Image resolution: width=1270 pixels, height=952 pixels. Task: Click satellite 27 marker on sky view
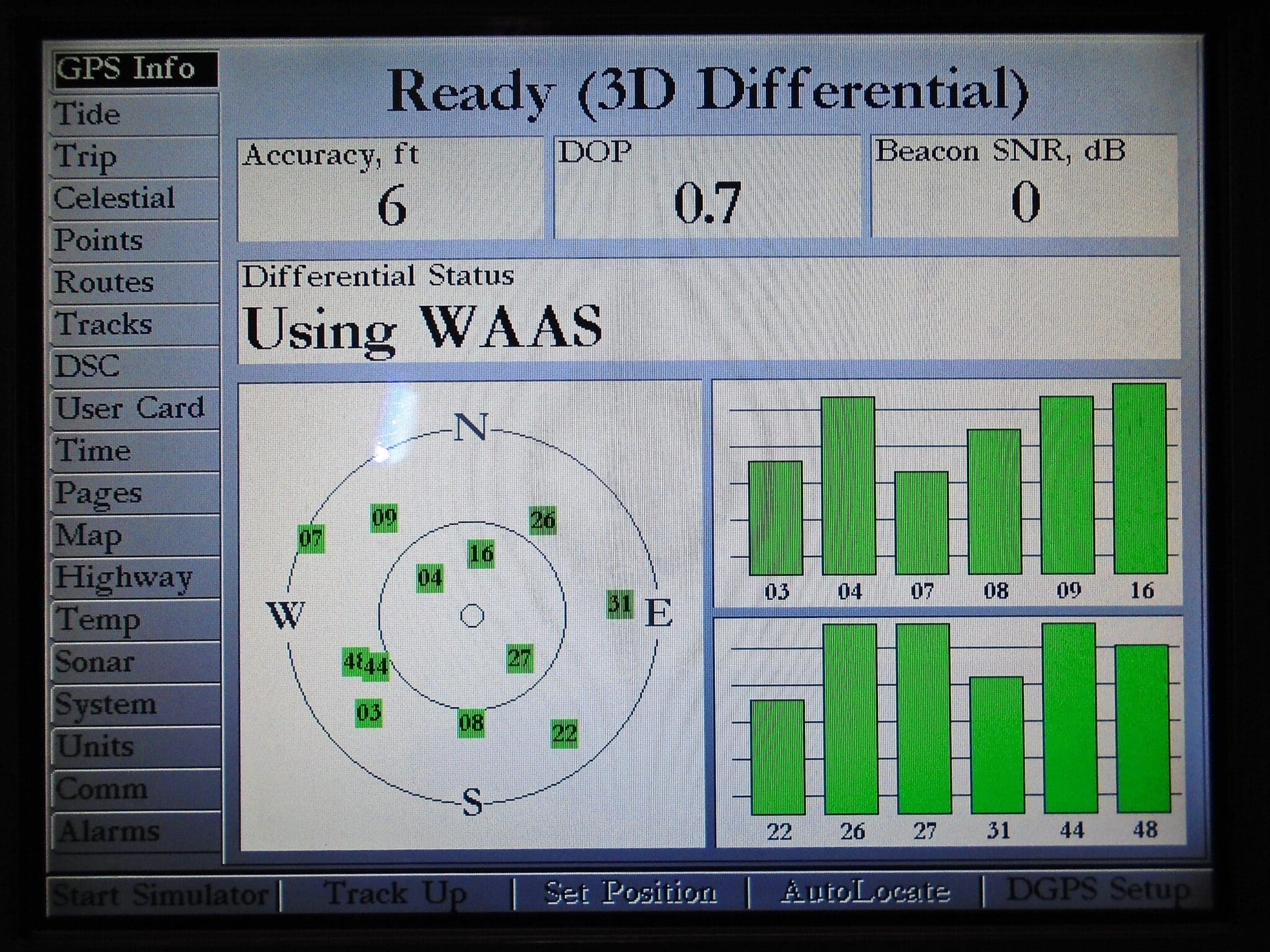tap(519, 658)
